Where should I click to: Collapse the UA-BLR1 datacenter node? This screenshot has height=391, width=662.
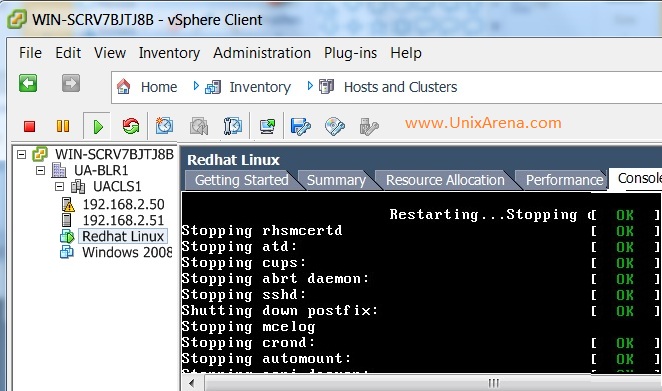pyautogui.click(x=41, y=171)
